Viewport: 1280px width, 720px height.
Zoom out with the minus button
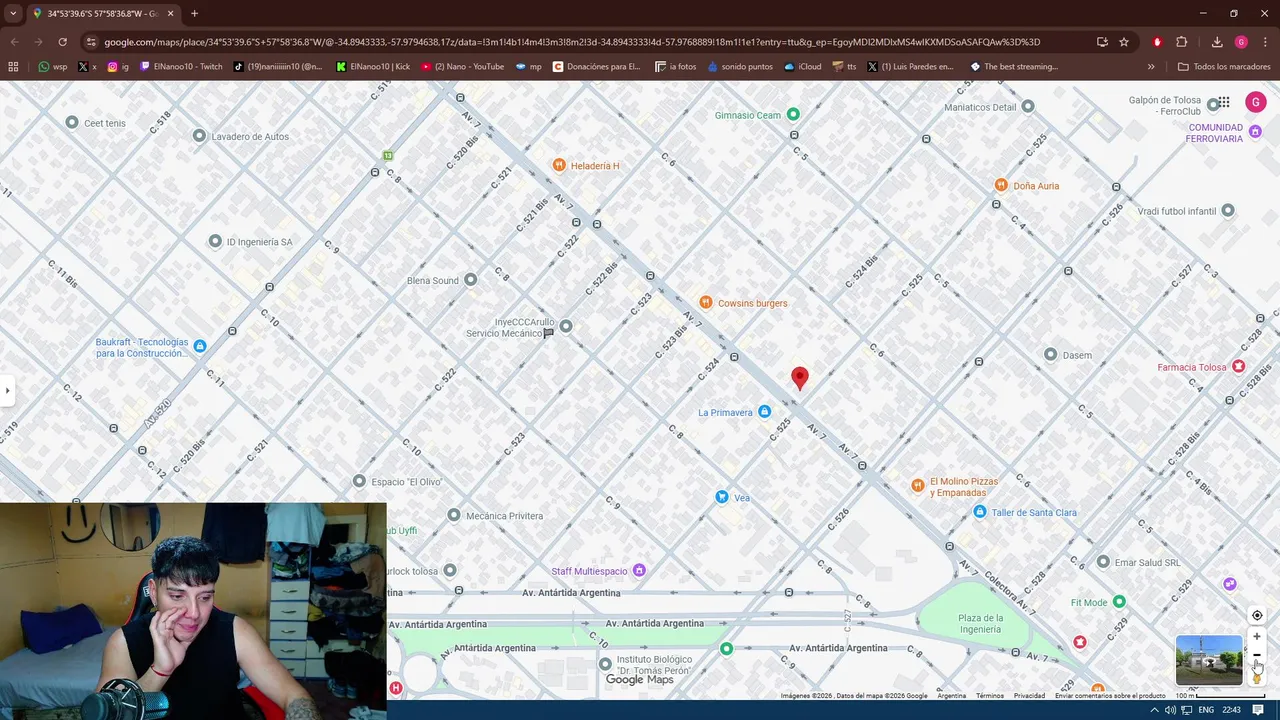point(1257,655)
